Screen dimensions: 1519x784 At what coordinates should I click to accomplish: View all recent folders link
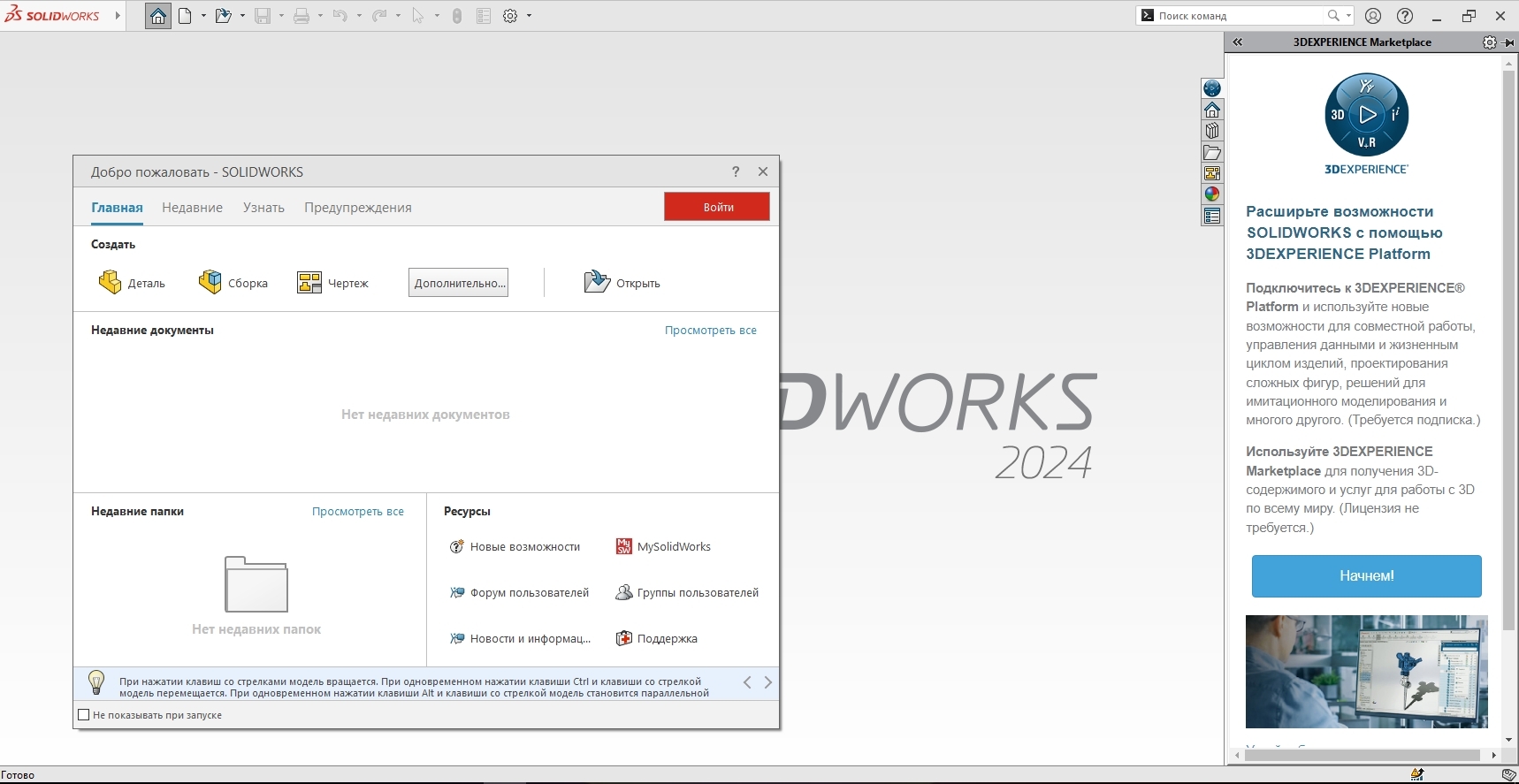(x=358, y=511)
